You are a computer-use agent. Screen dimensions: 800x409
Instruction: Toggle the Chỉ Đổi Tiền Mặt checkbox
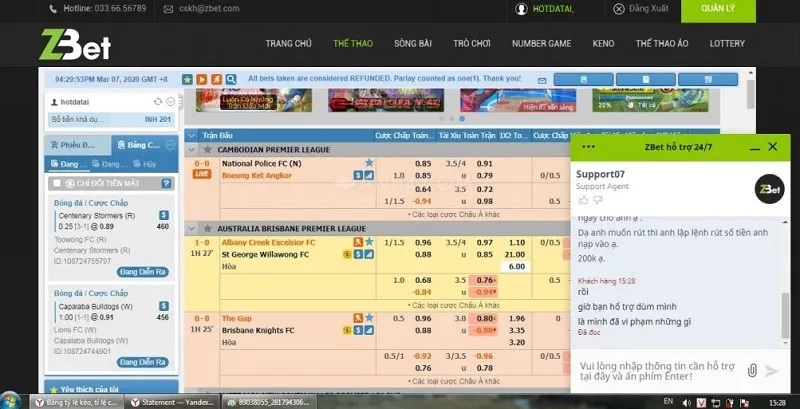pos(57,183)
